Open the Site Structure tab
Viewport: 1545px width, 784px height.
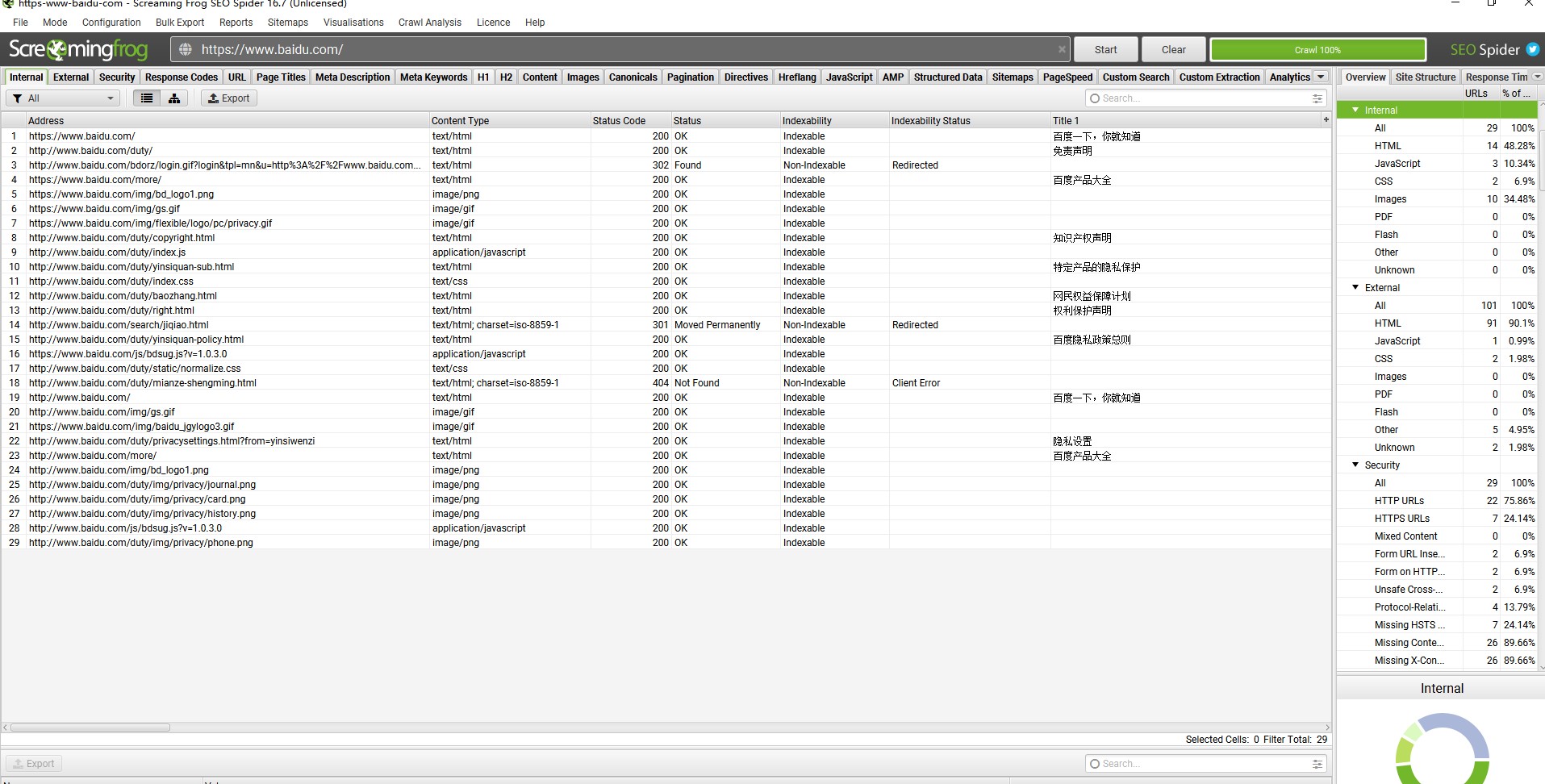click(x=1426, y=77)
